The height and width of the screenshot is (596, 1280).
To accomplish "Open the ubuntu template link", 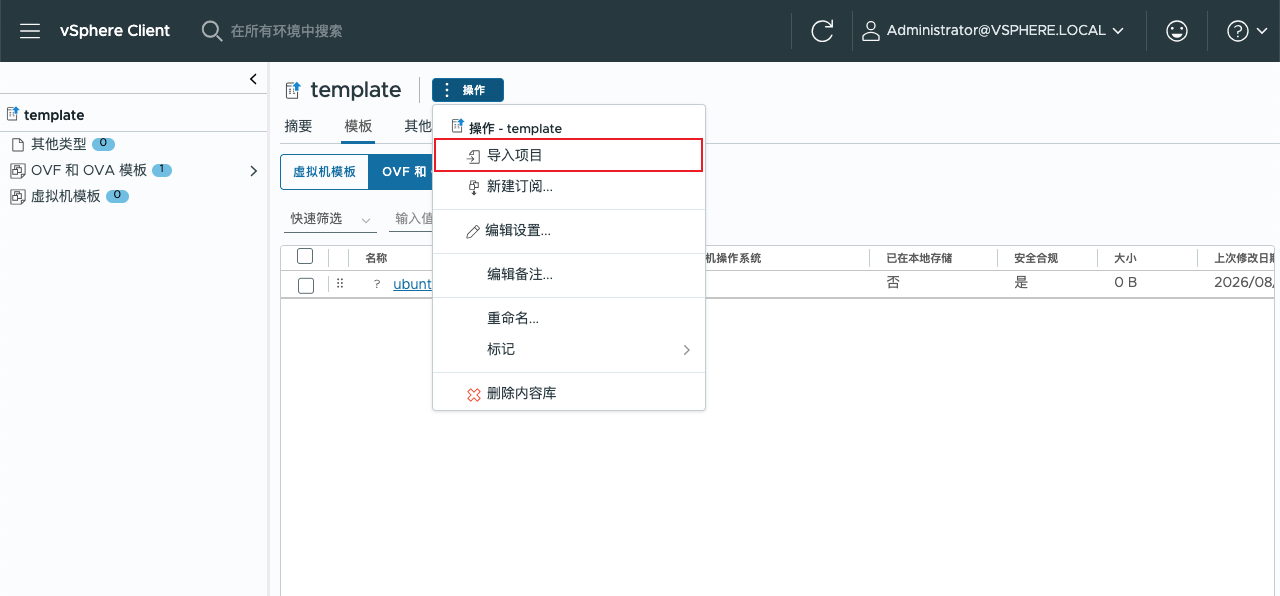I will (x=412, y=284).
